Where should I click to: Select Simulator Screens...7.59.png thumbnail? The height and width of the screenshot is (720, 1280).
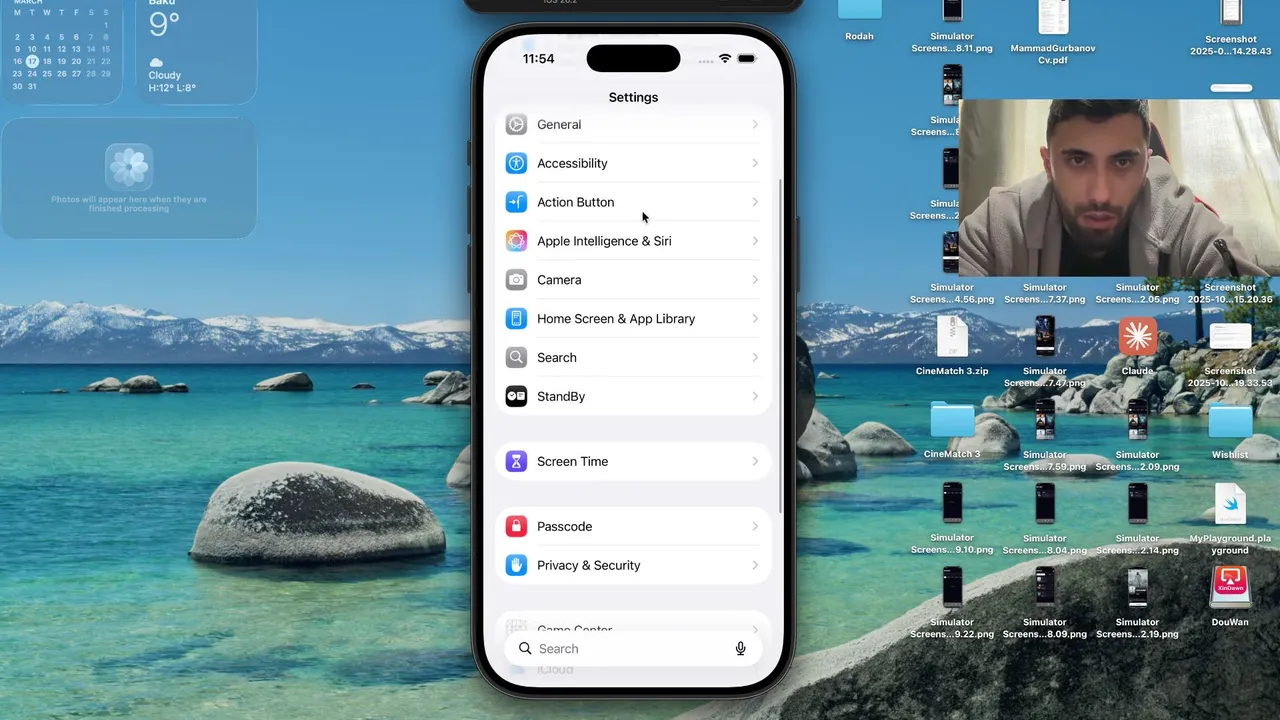(x=1045, y=420)
